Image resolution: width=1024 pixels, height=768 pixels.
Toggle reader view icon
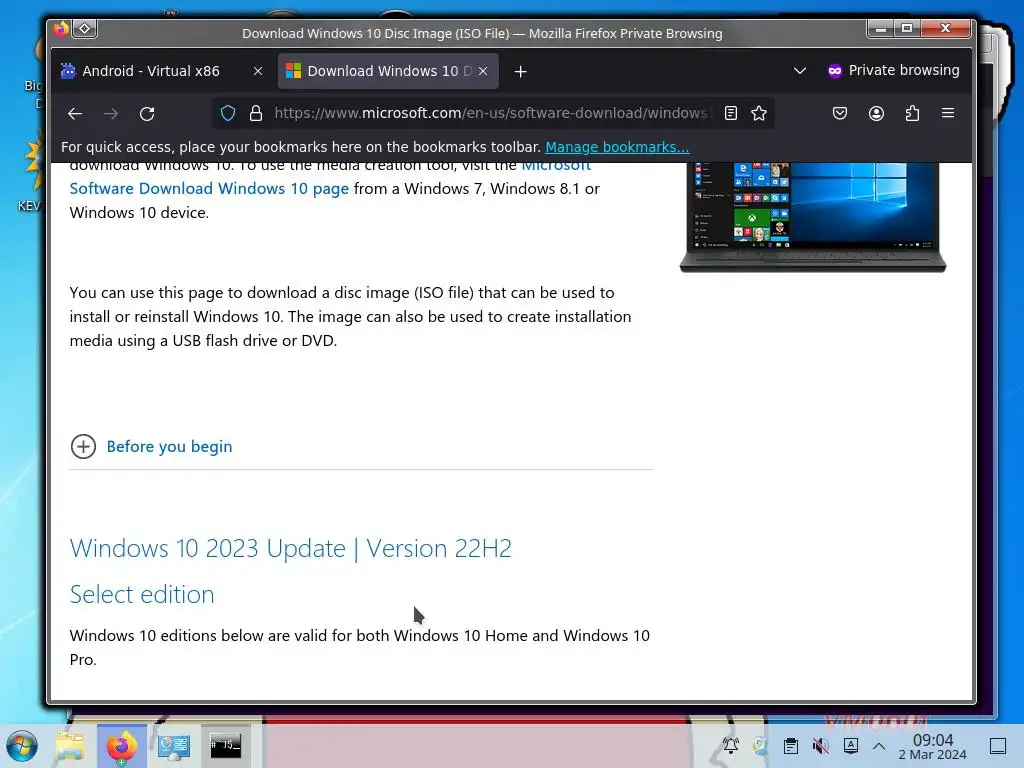tap(731, 114)
